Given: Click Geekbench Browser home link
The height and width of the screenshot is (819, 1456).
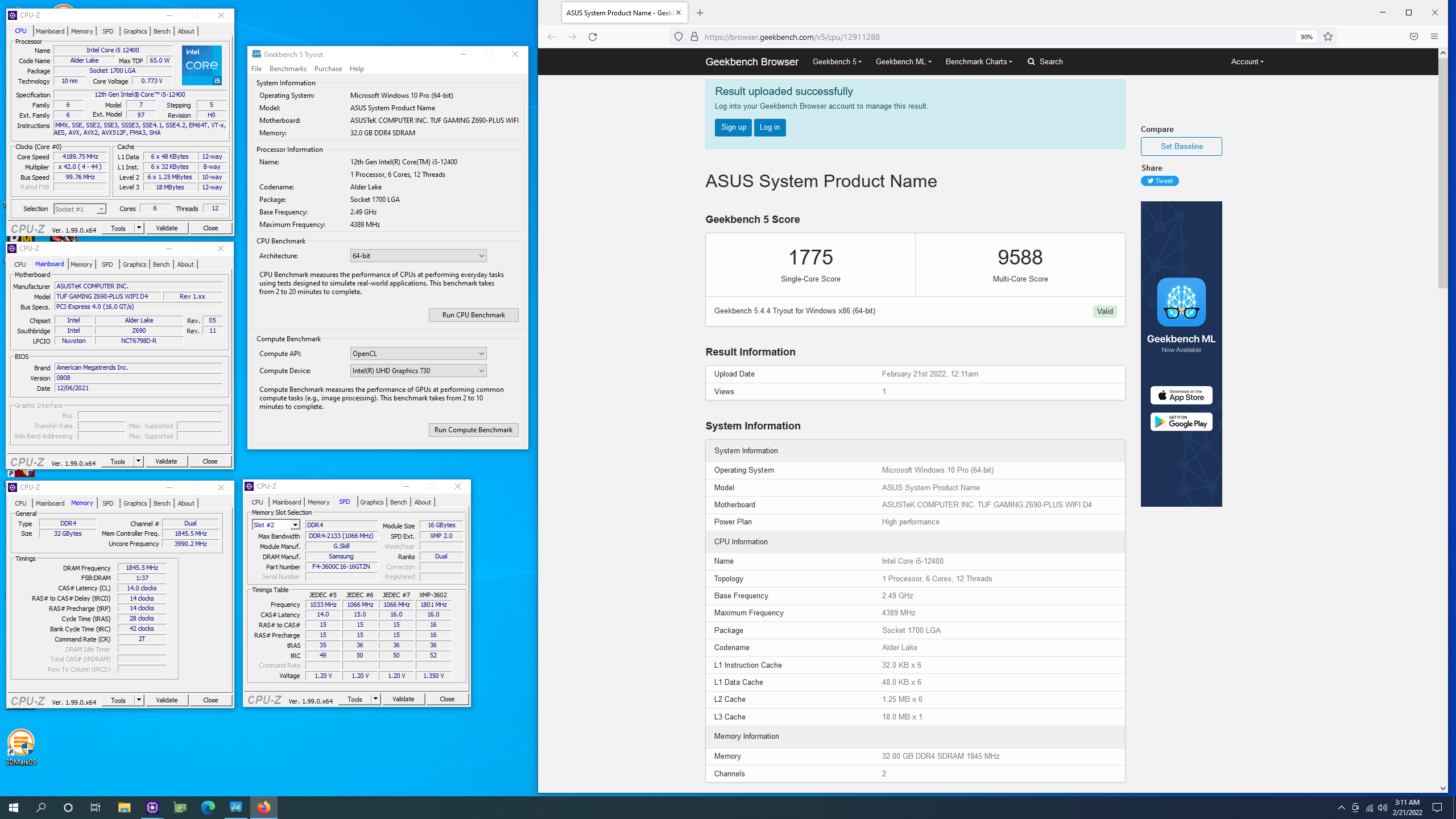Looking at the screenshot, I should [x=751, y=61].
